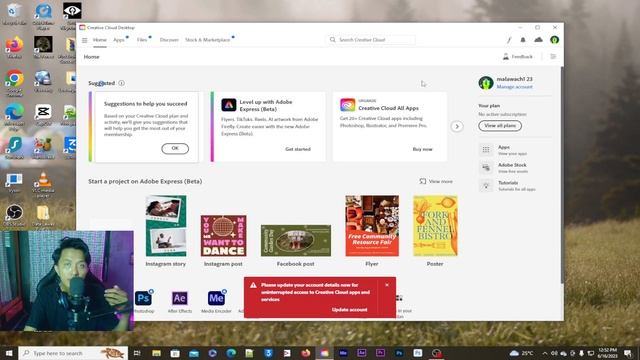The width and height of the screenshot is (640, 360).
Task: Focus the Search Creative Cloud field
Action: point(371,40)
